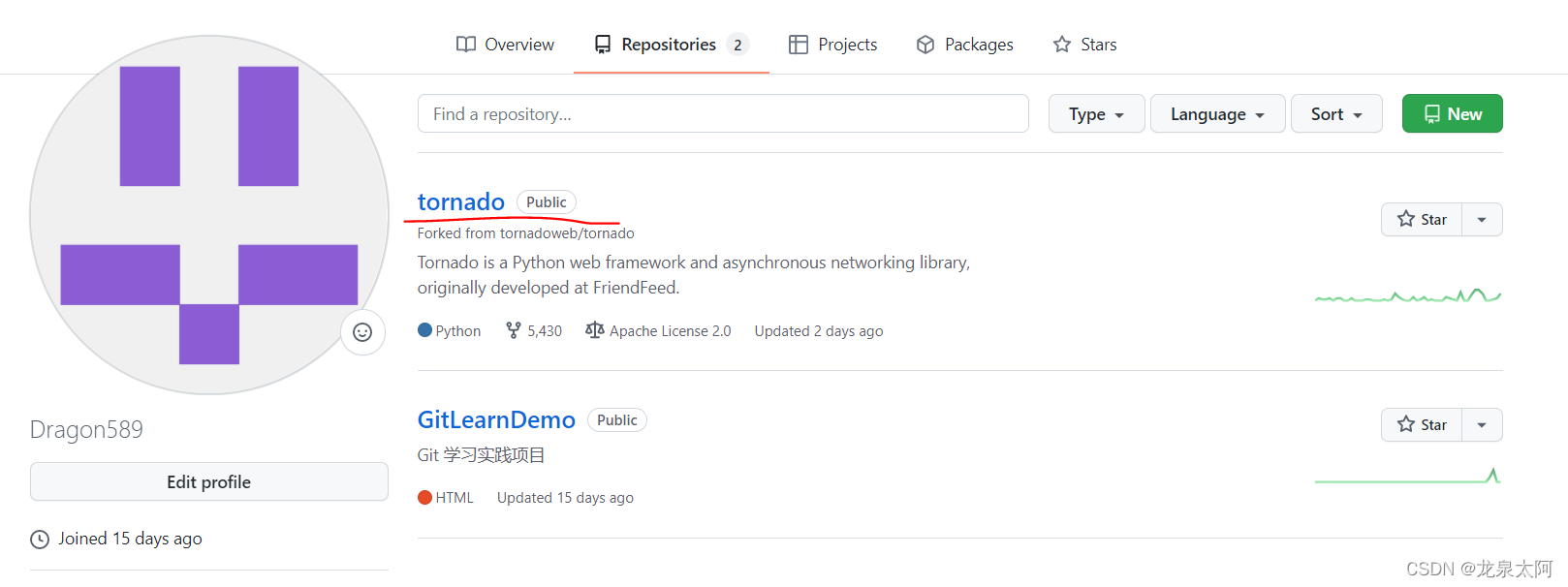
Task: Click the HTML language label
Action: pos(455,497)
